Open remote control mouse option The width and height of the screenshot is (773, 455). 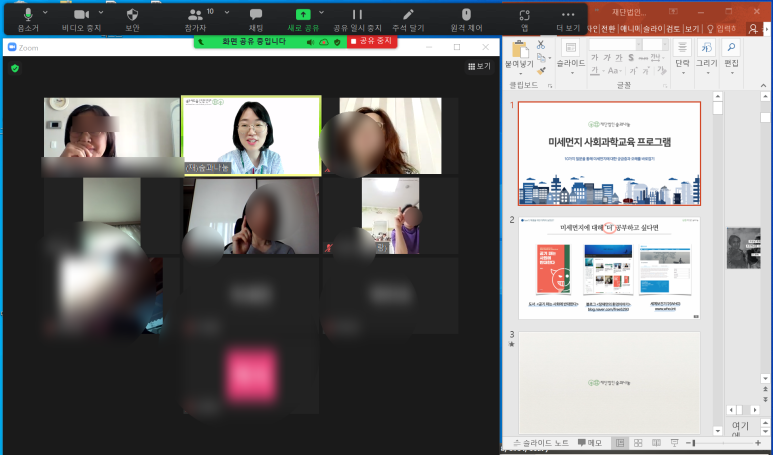coord(466,19)
